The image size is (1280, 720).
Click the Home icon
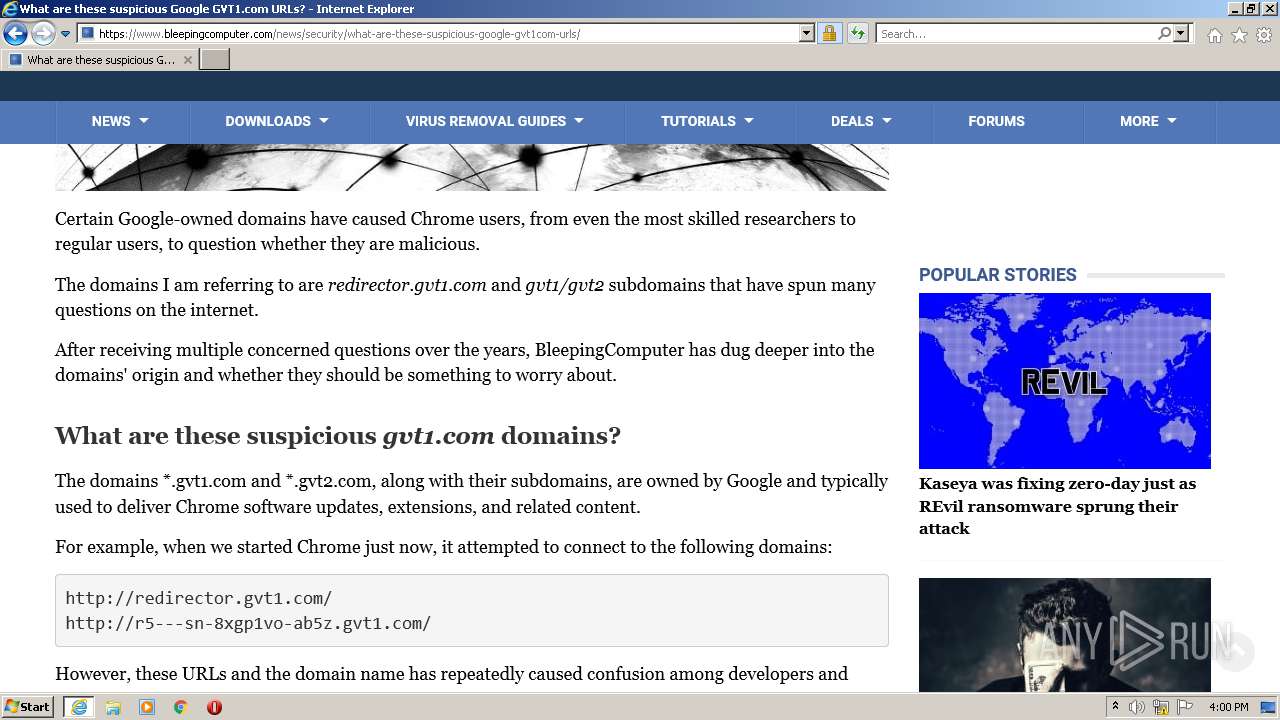[1214, 35]
